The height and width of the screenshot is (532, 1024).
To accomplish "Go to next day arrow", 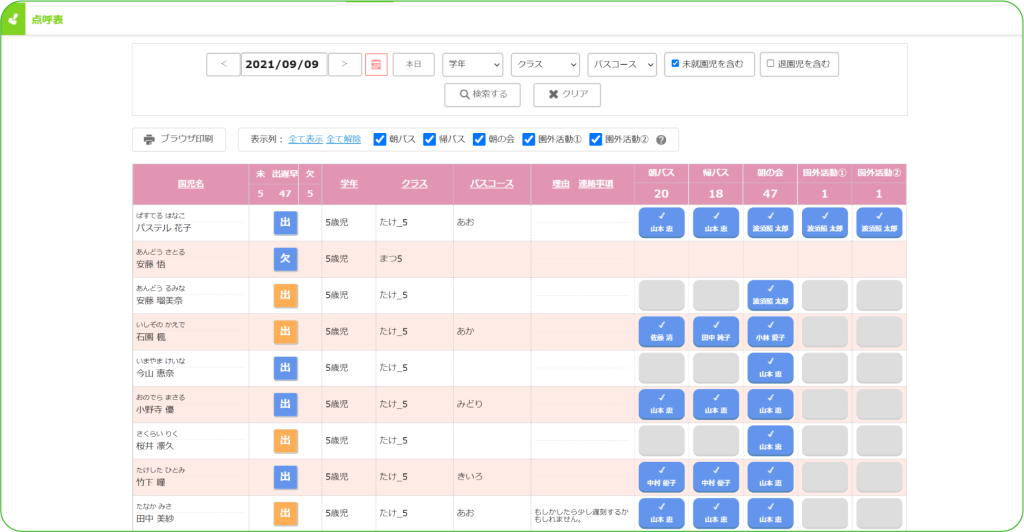I will [x=344, y=64].
